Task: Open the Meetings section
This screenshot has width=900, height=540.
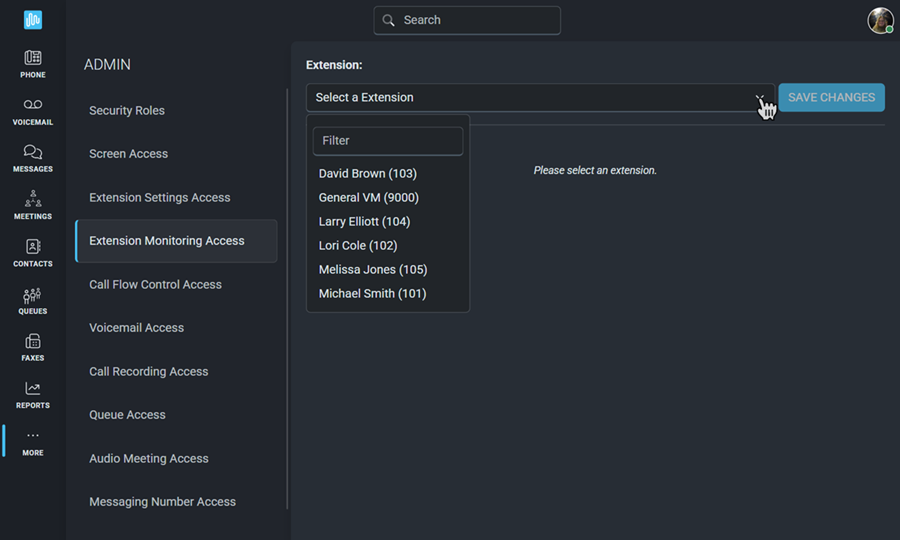Action: tap(33, 205)
